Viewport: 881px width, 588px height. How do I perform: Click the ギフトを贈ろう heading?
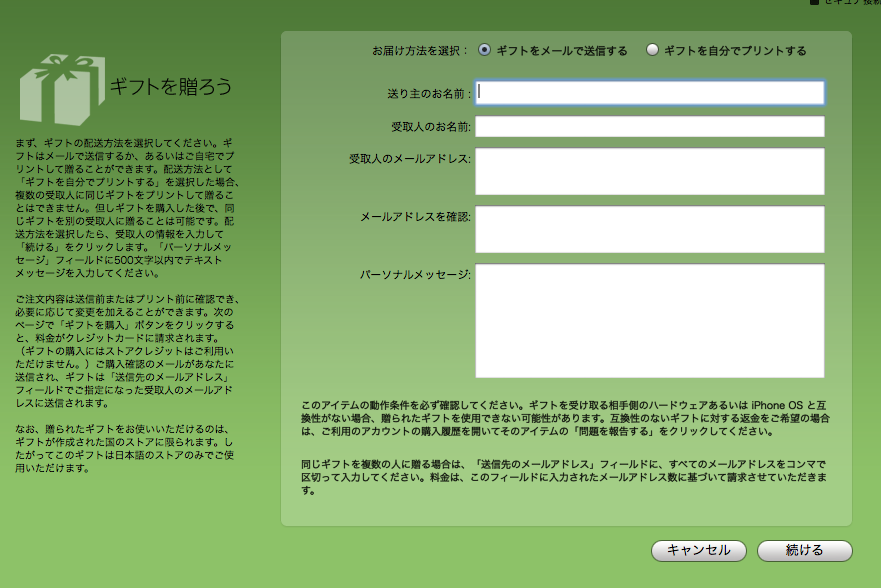pyautogui.click(x=170, y=87)
